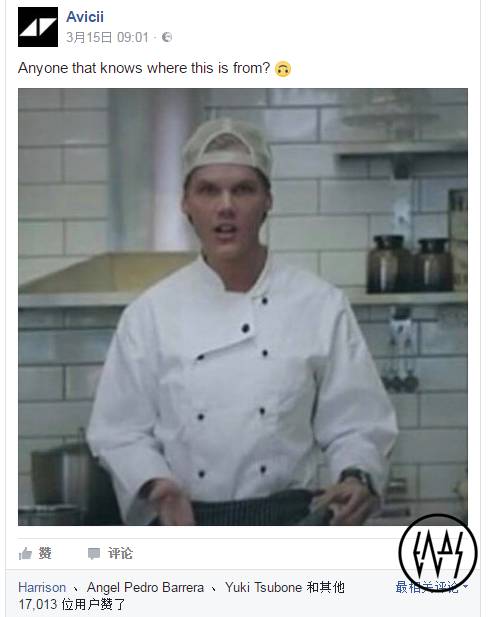Open Angel Pedro Barrera's profile link

click(145, 587)
